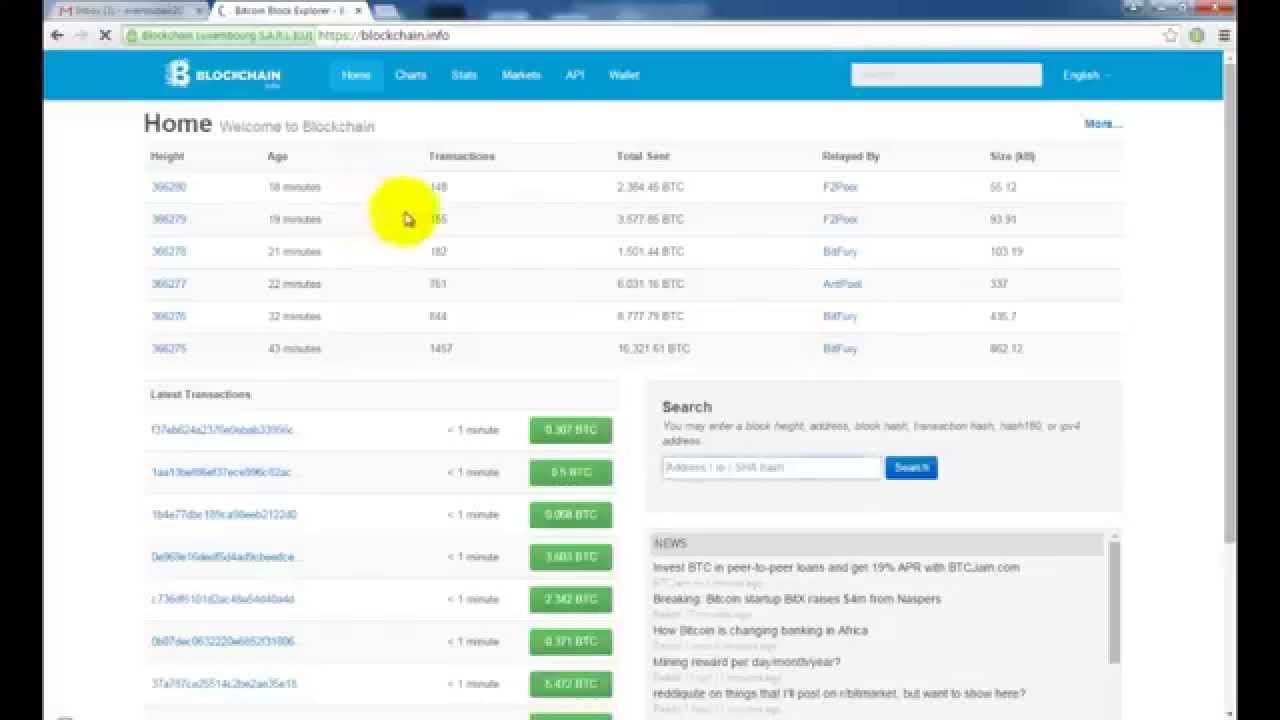
Task: Open news: Bitcoin startup BitX raises $4m
Action: [x=797, y=599]
